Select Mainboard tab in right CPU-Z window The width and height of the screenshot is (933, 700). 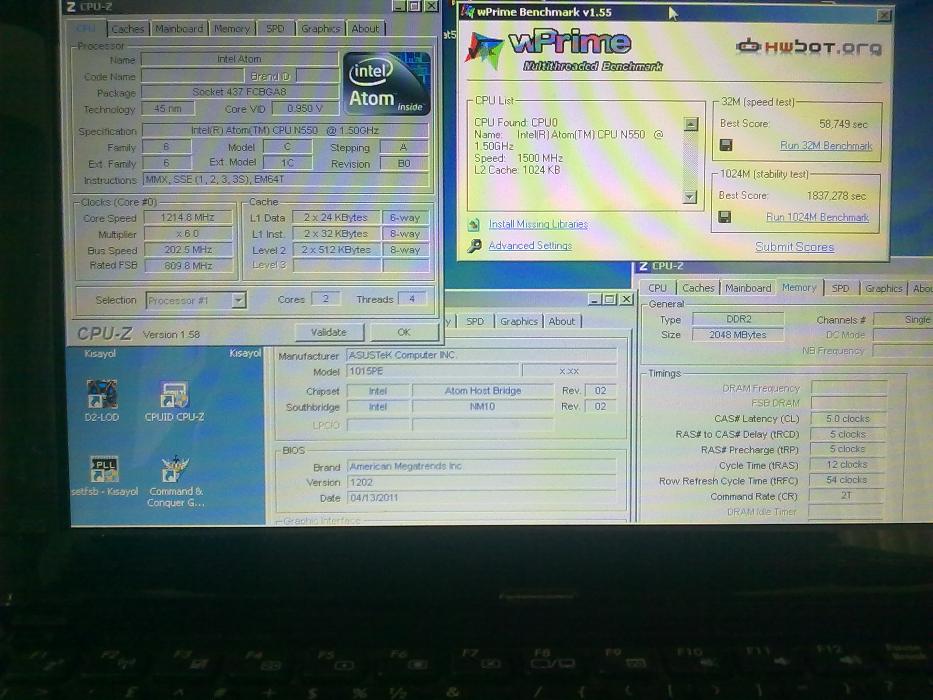coord(748,288)
